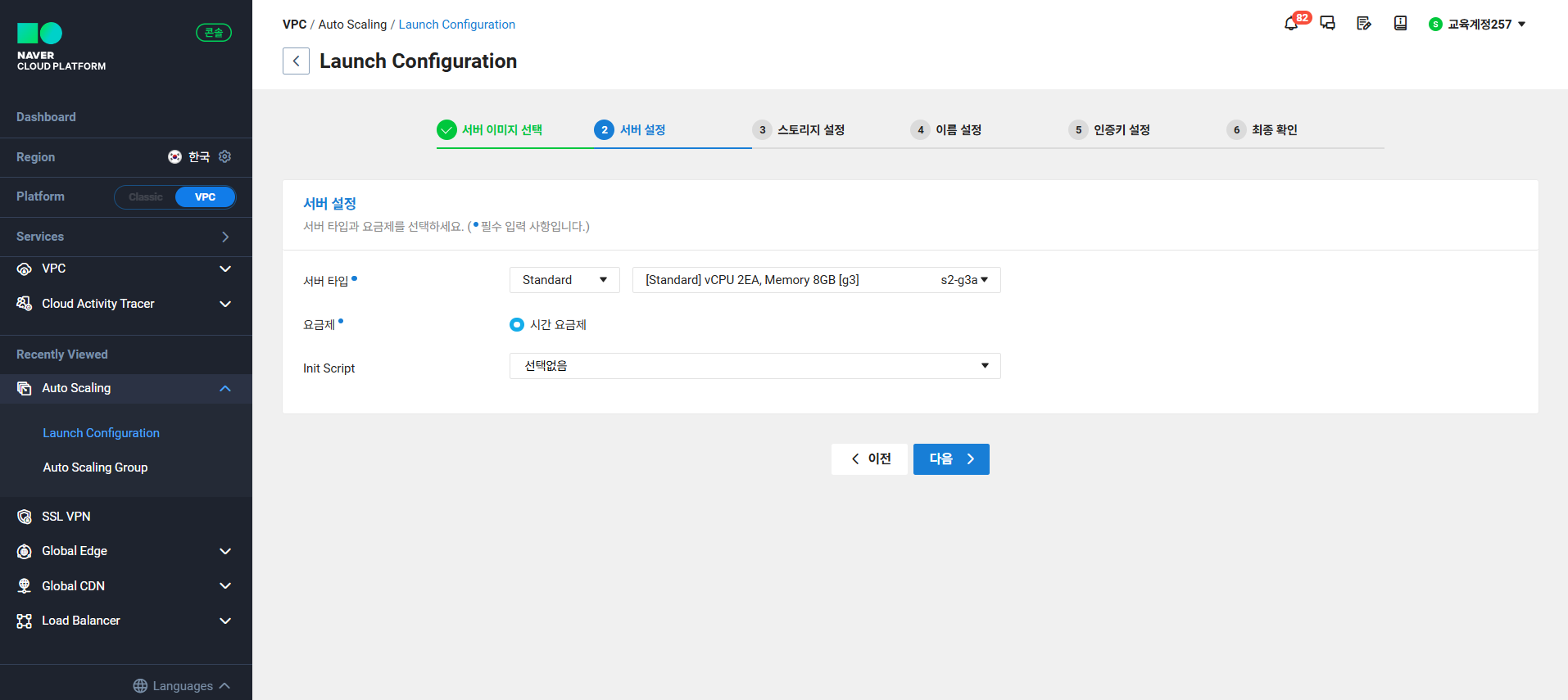Image resolution: width=1568 pixels, height=700 pixels.
Task: Open the chat support icon
Action: (1328, 24)
